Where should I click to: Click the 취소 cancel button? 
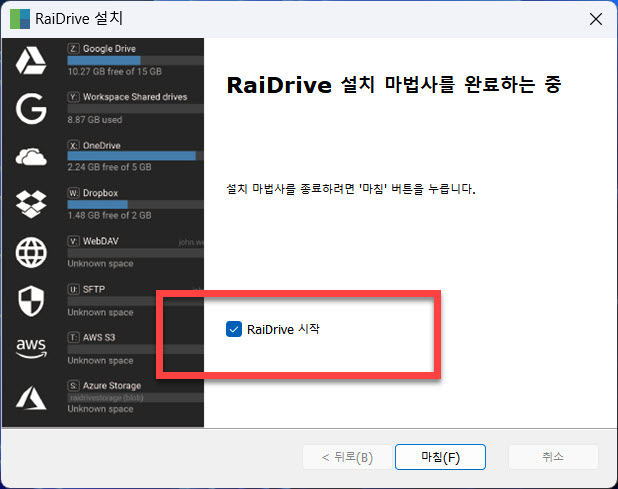(553, 457)
